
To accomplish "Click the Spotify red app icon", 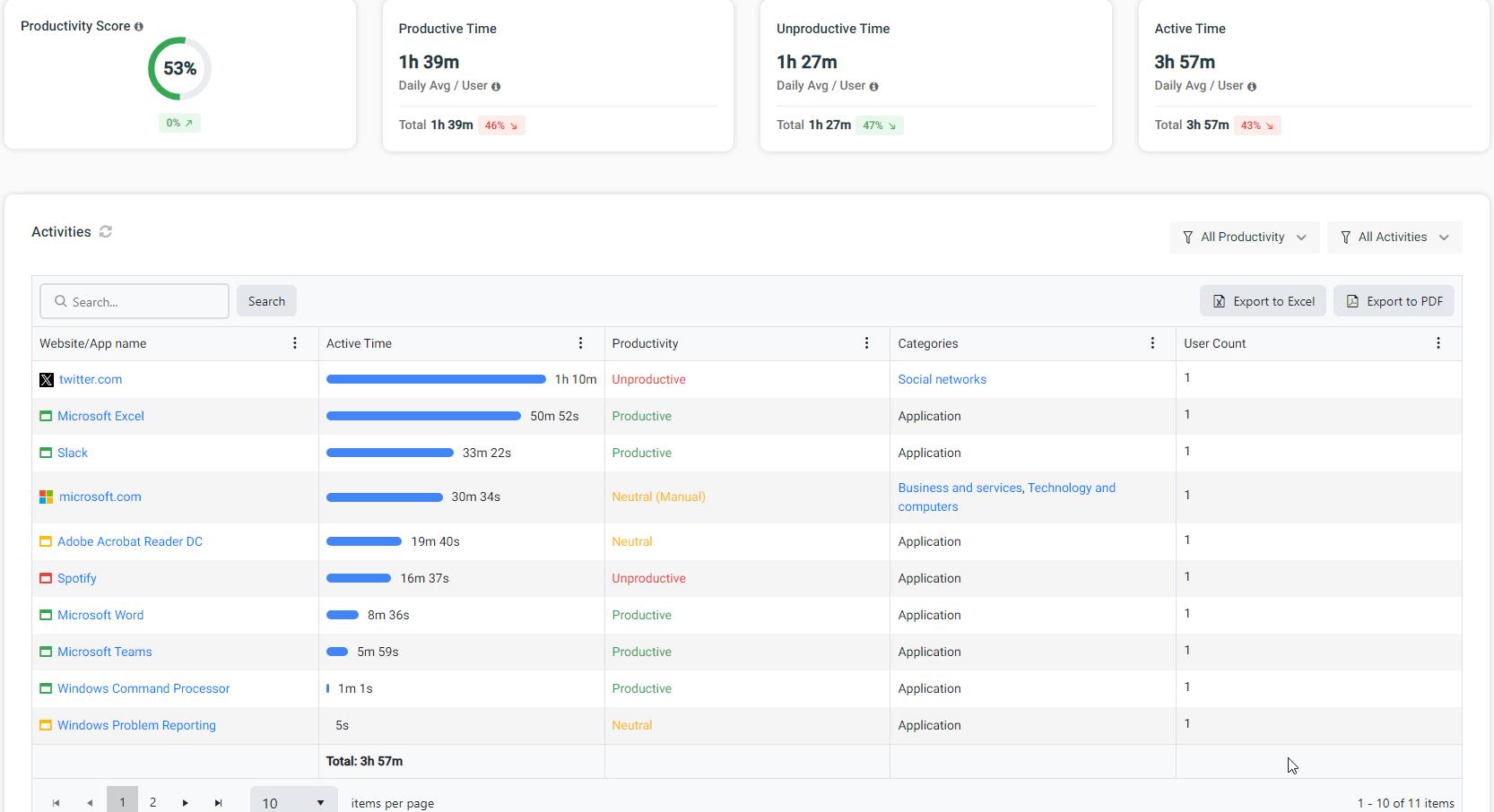I will pyautogui.click(x=46, y=579).
